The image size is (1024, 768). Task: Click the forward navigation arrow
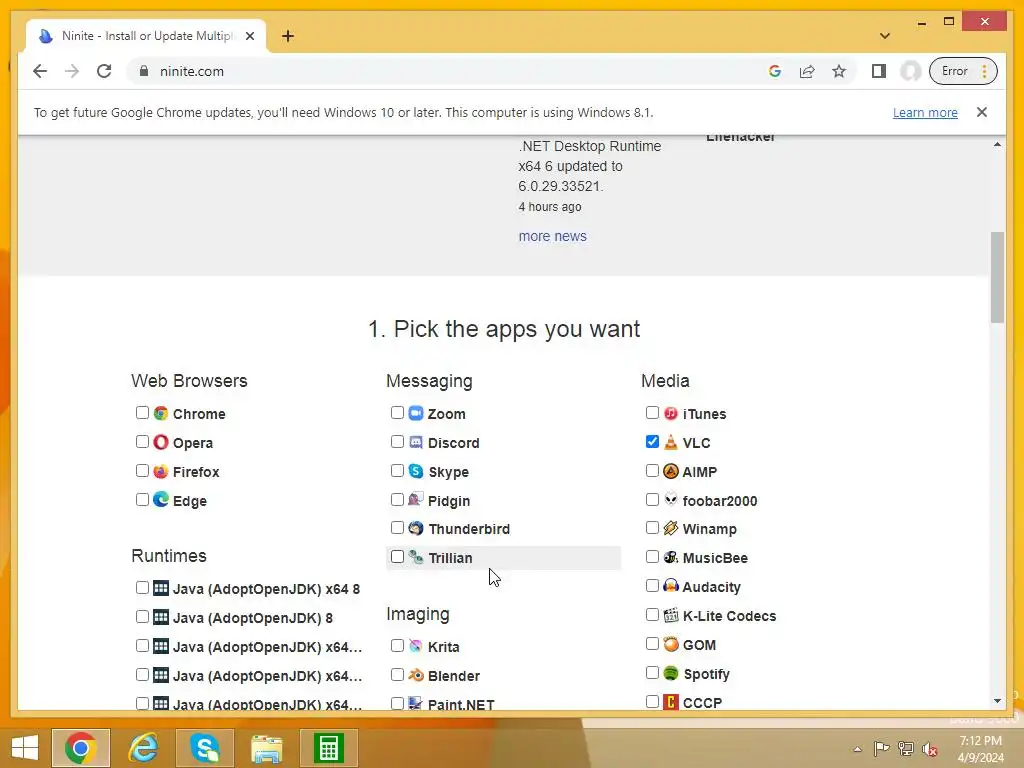coord(72,71)
